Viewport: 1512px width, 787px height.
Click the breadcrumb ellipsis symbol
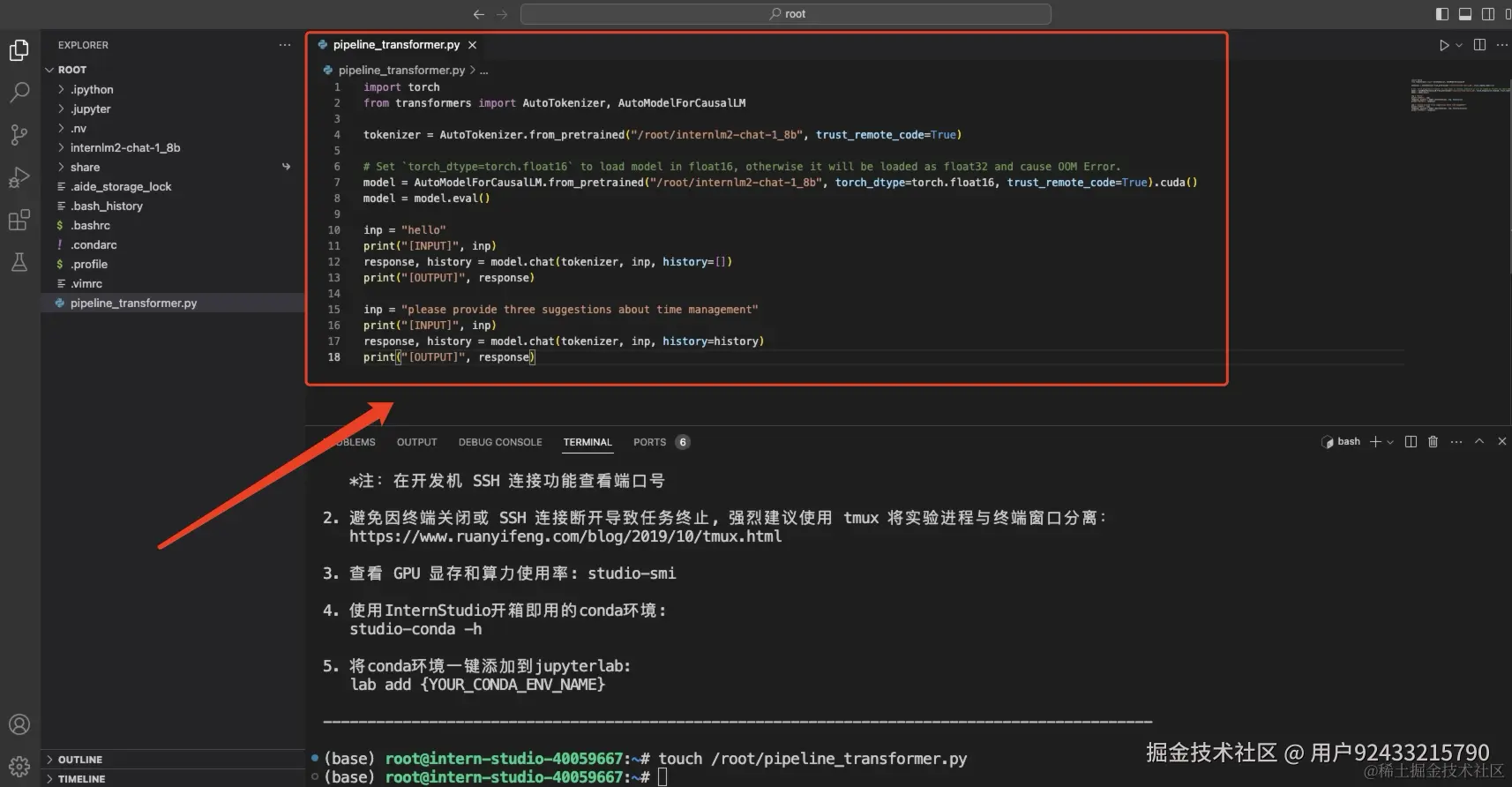[483, 71]
